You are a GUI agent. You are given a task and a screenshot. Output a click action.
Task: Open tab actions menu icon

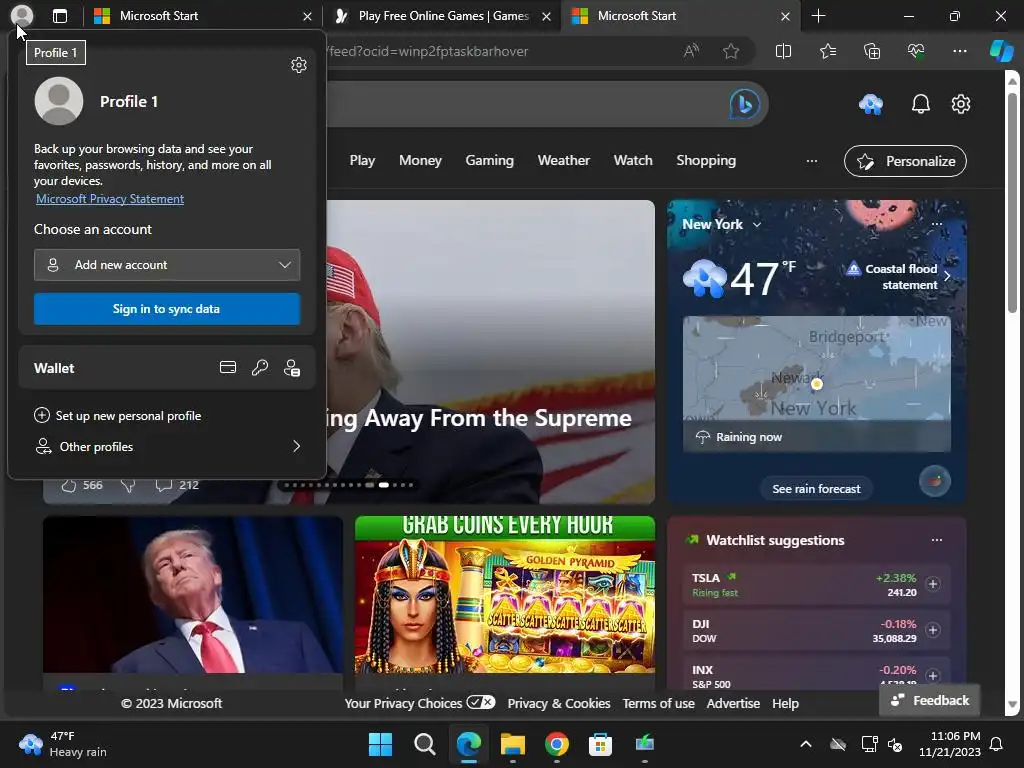click(59, 16)
